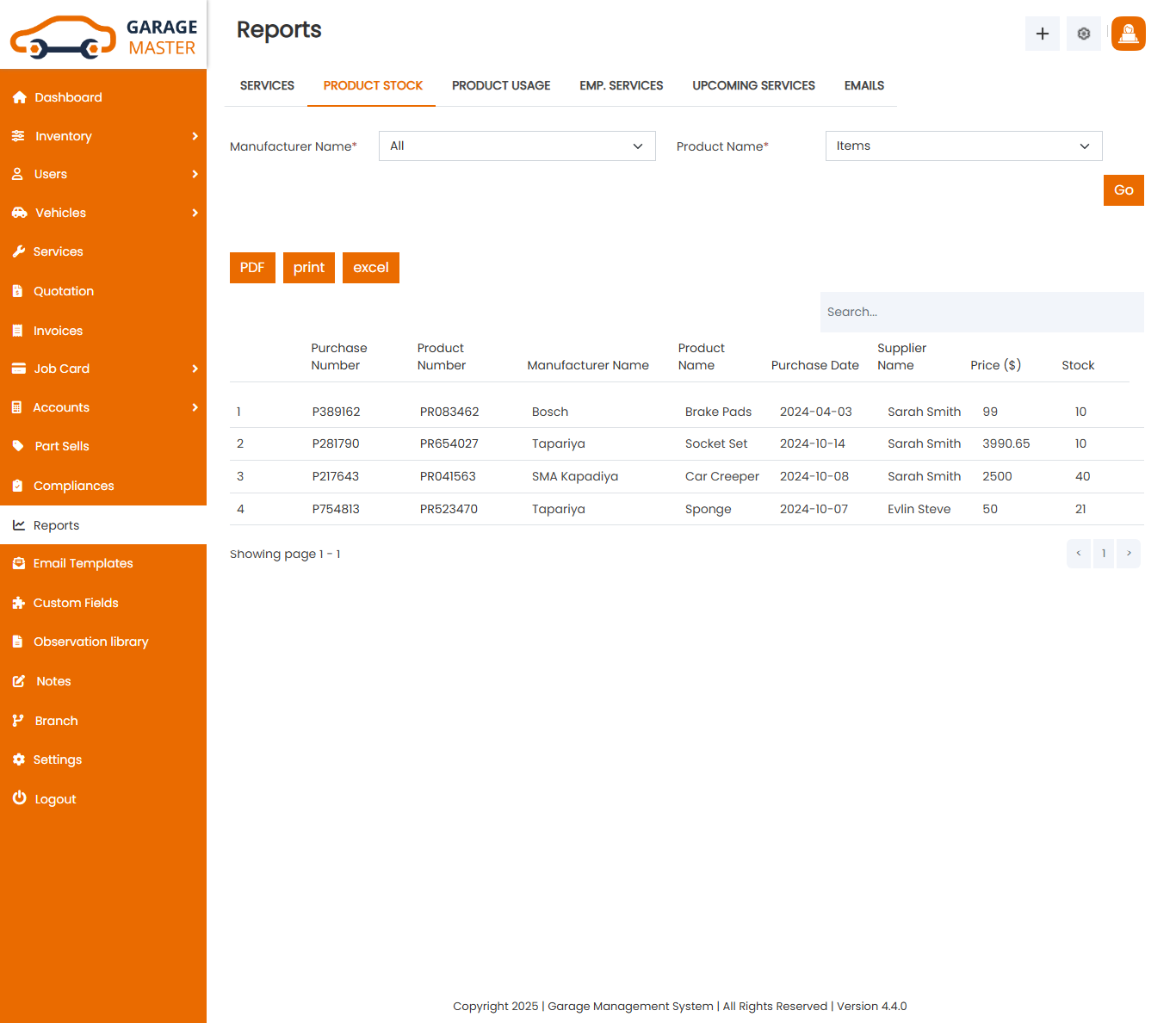
Task: Click the Observation library icon
Action: (x=19, y=642)
